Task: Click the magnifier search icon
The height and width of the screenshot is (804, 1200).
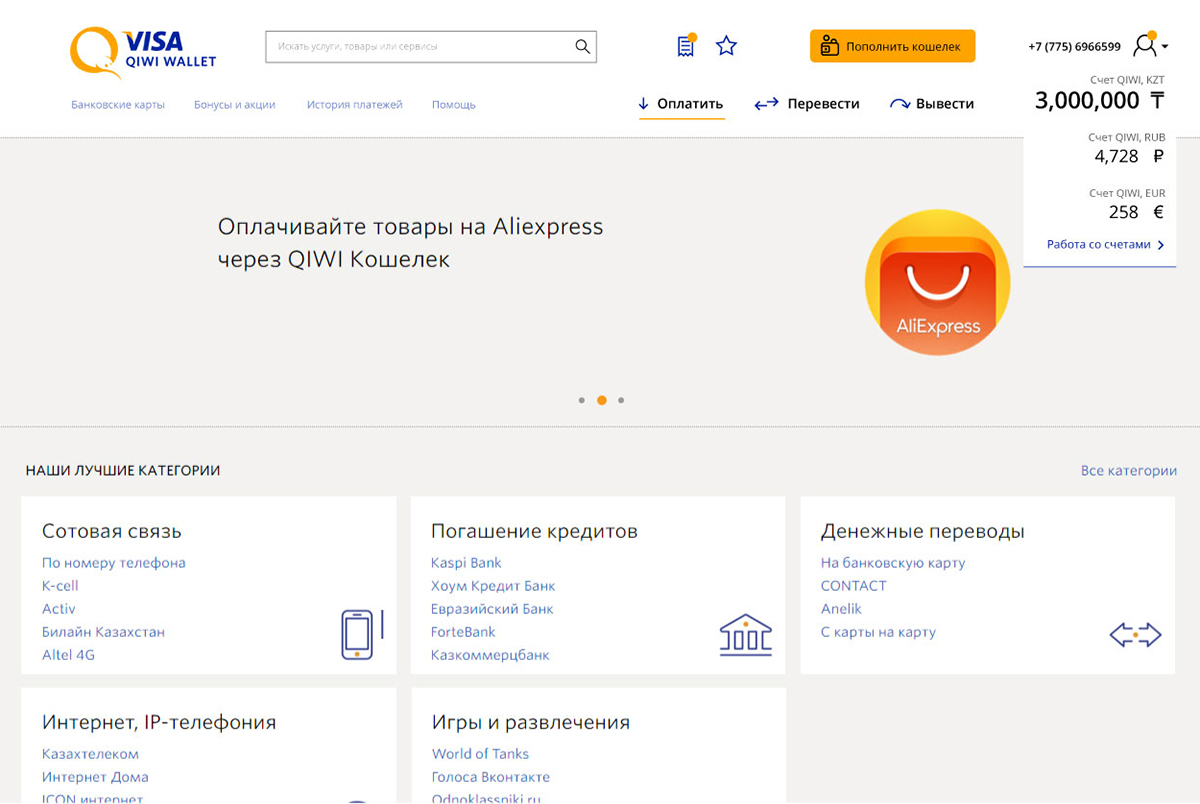Action: 583,46
